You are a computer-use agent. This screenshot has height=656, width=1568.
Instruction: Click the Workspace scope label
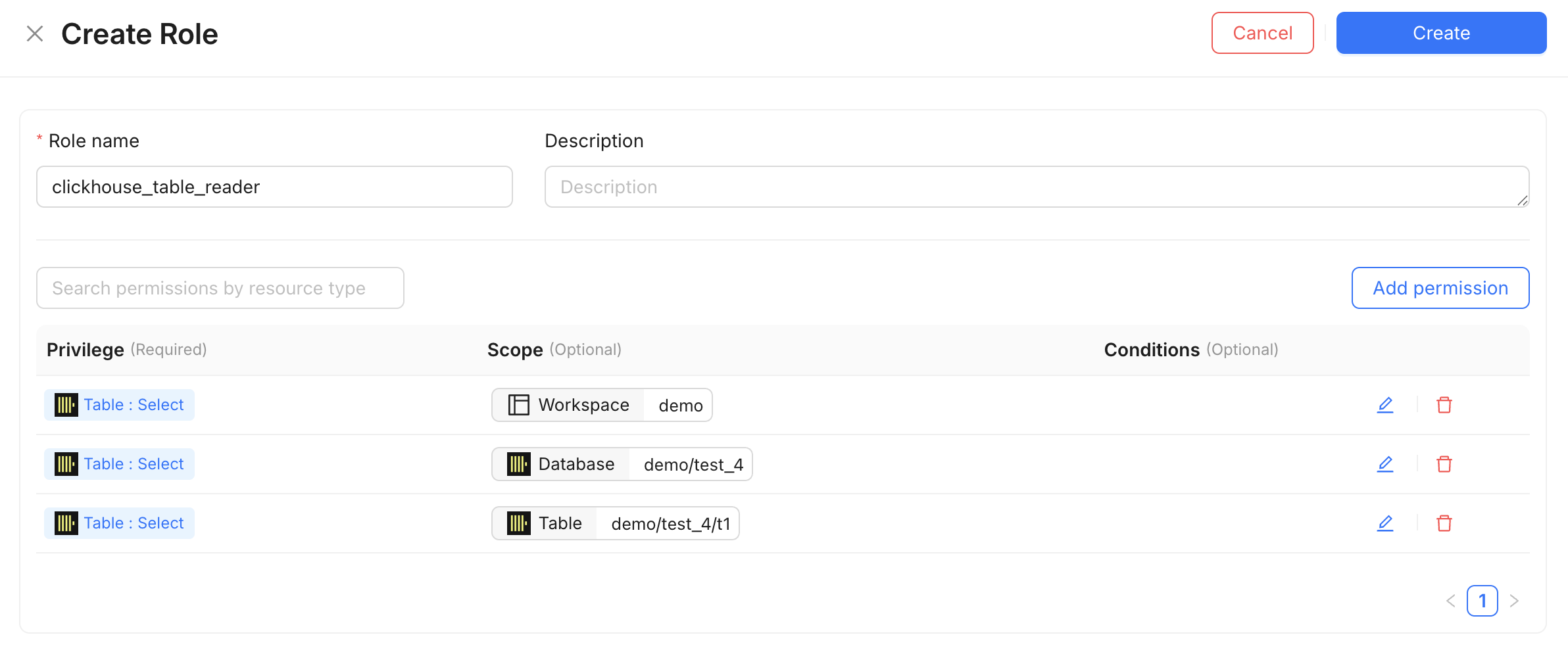(x=583, y=405)
